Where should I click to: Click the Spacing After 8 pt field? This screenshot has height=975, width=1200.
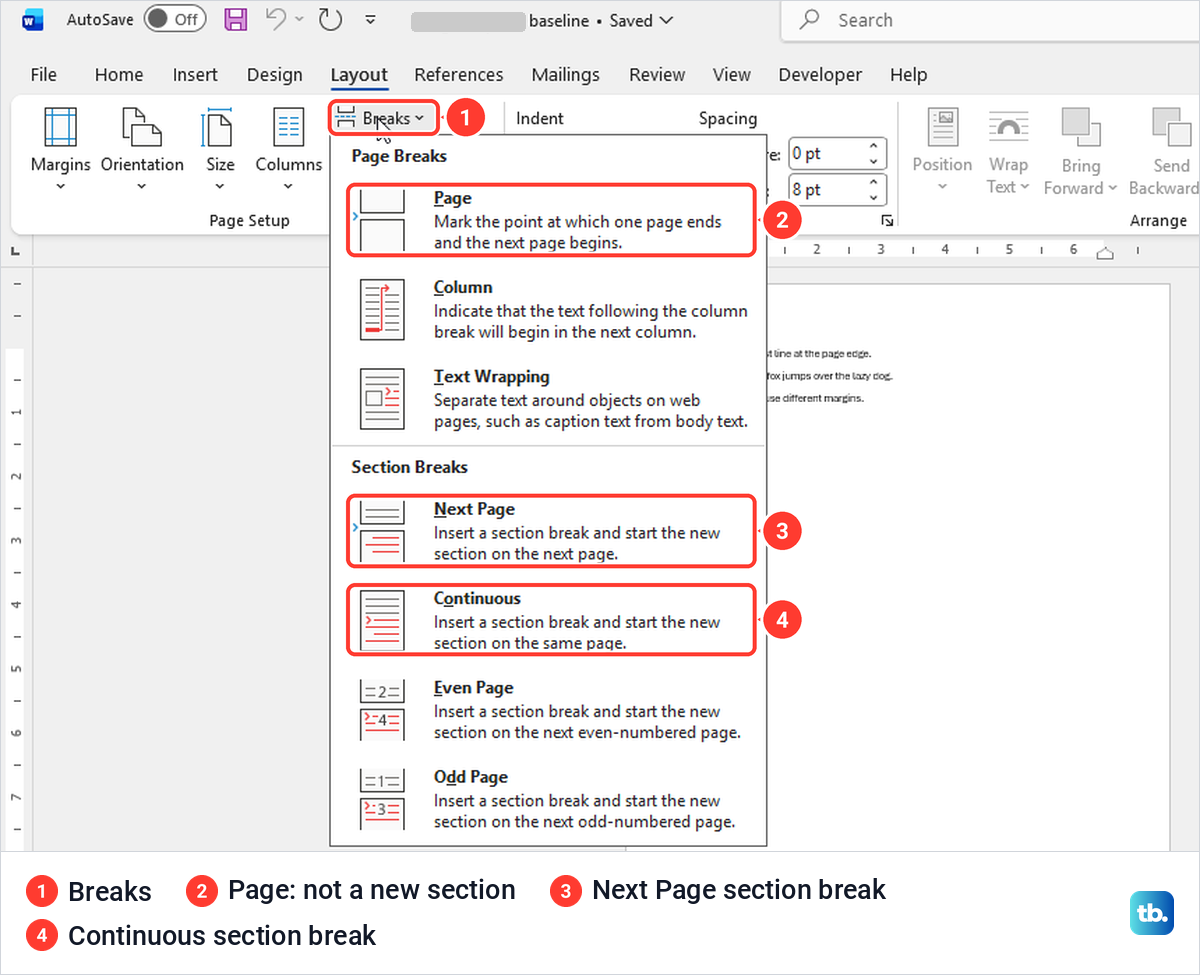coord(825,190)
